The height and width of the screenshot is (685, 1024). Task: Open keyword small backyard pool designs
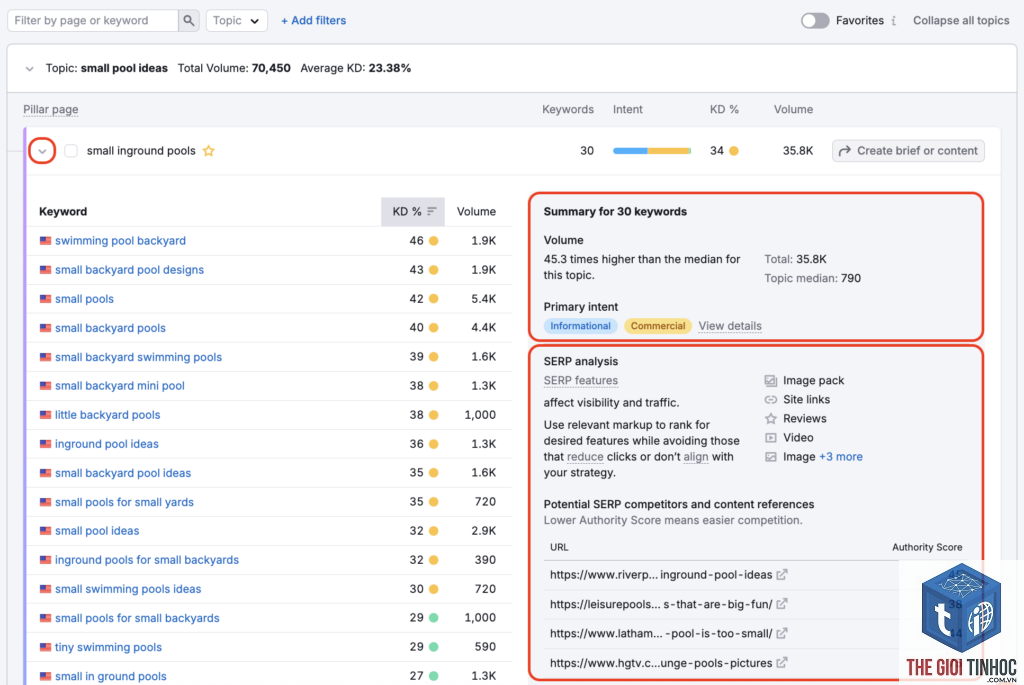point(129,270)
